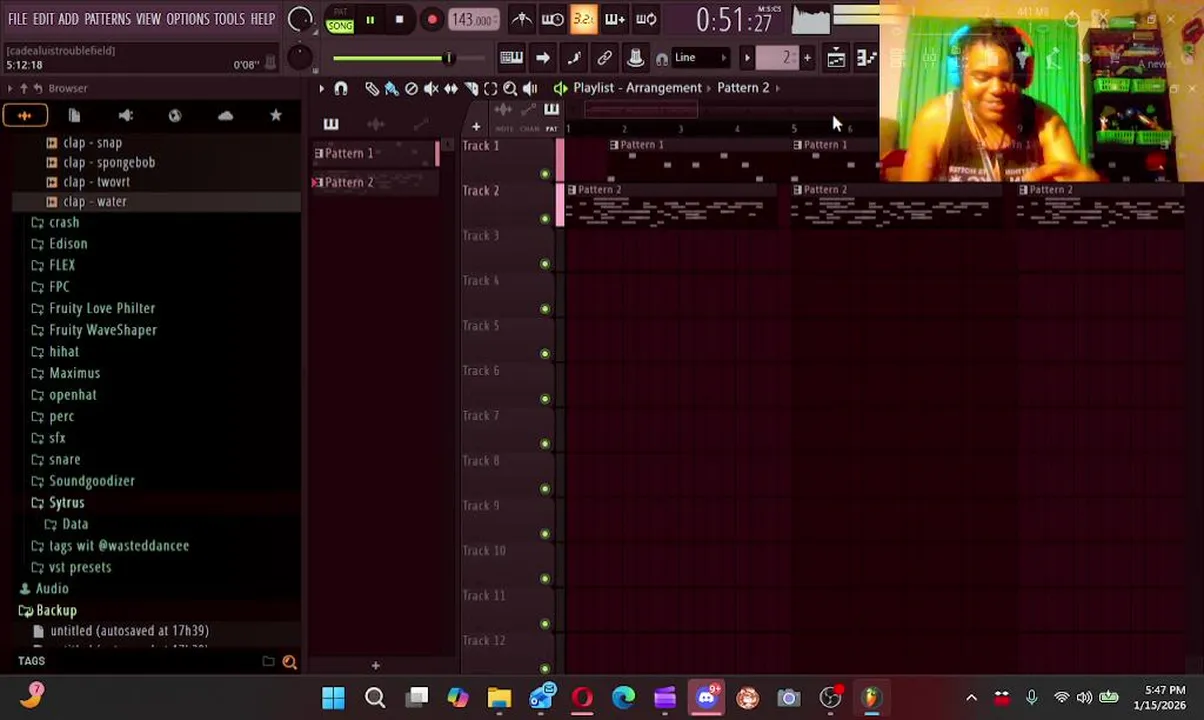
Task: Select the Playback speaker tool in playlist
Action: coord(530,88)
